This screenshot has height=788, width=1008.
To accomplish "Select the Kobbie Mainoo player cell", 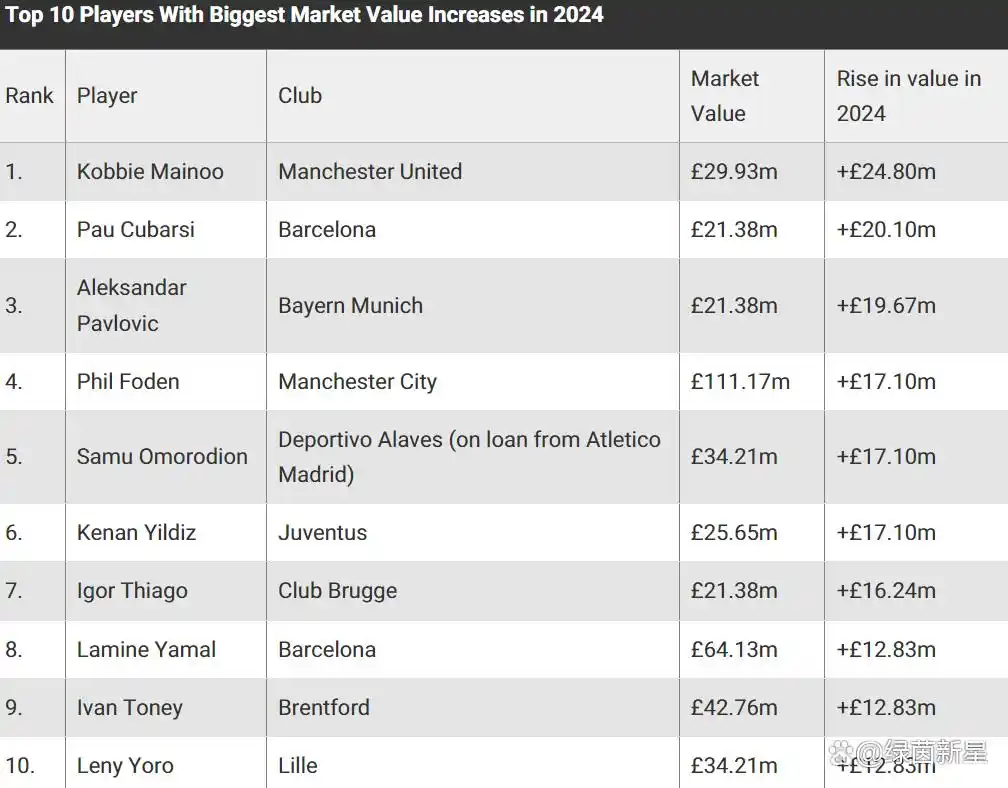I will point(166,172).
